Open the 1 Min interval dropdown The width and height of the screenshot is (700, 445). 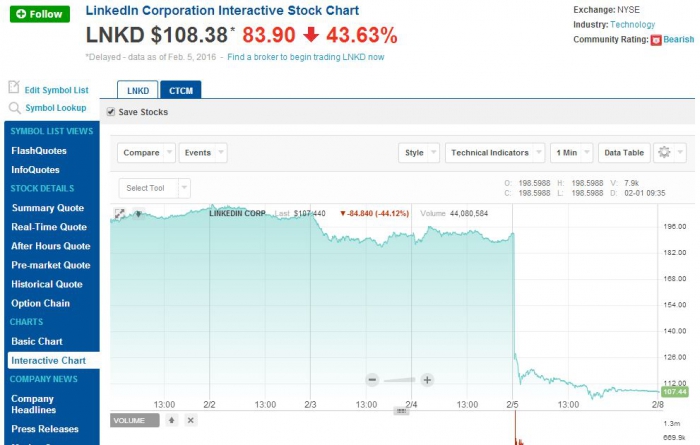[x=571, y=153]
